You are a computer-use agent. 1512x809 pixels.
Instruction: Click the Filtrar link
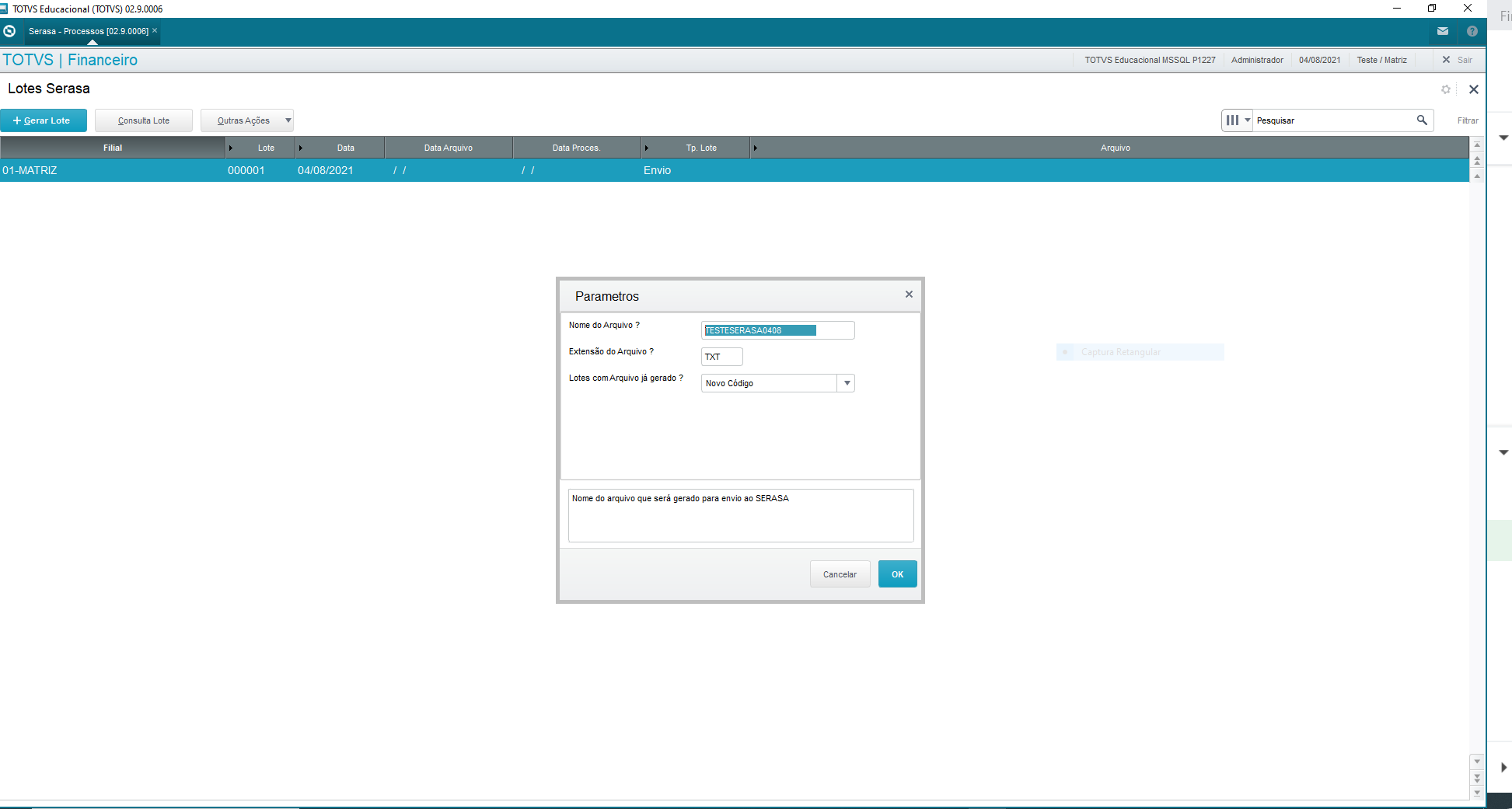(x=1468, y=120)
